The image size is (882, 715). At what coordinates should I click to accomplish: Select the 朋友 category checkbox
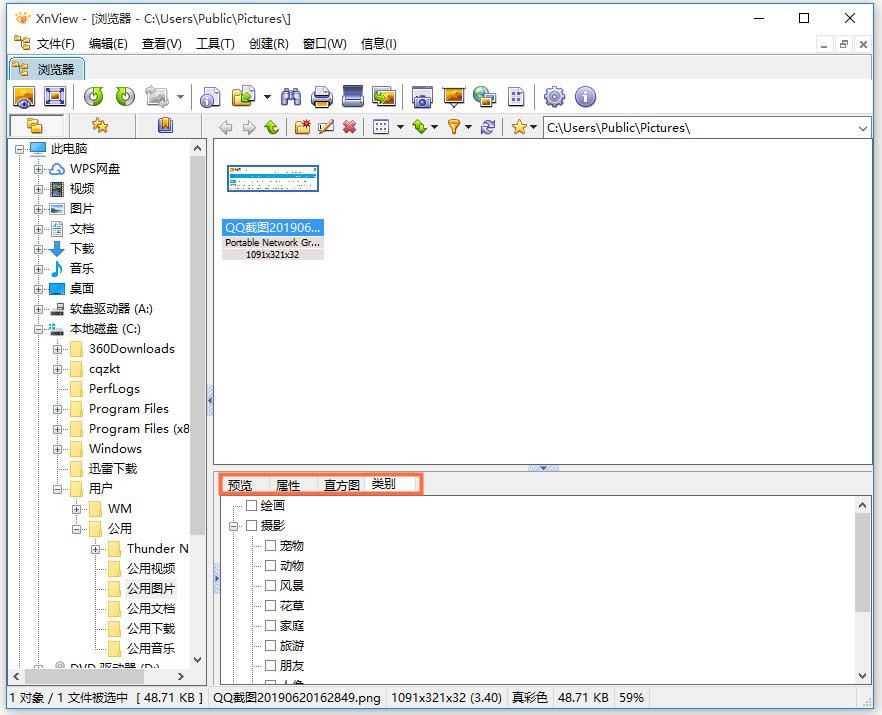click(x=271, y=665)
